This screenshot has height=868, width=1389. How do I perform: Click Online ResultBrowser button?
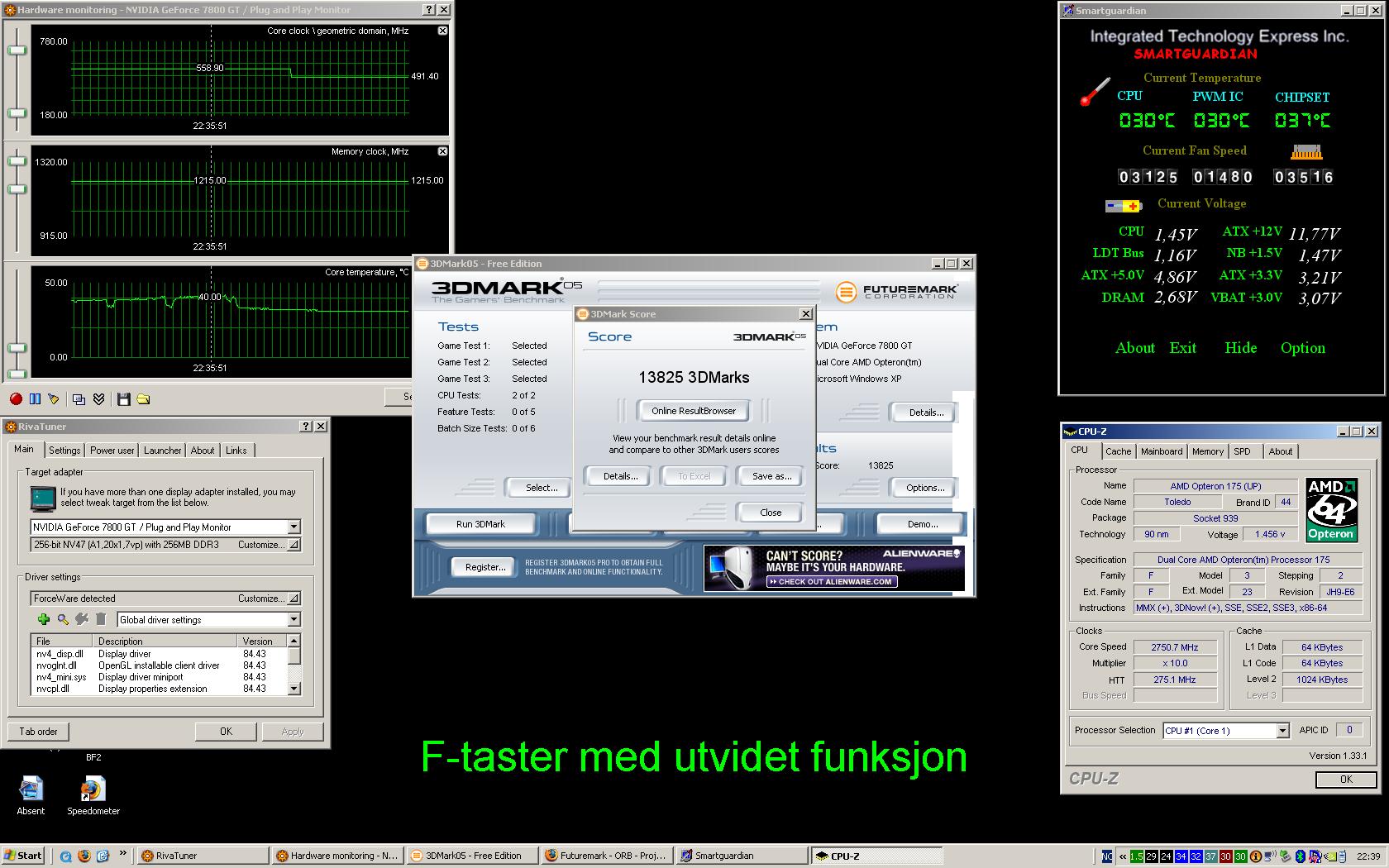694,411
